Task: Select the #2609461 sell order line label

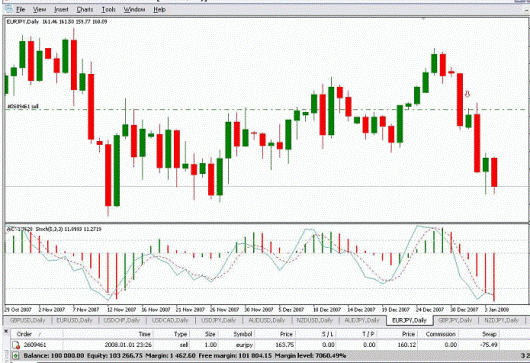Action: pyautogui.click(x=23, y=106)
